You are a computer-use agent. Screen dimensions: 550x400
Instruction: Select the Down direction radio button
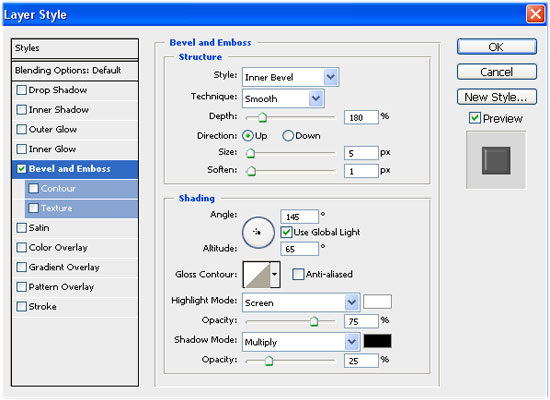point(288,136)
